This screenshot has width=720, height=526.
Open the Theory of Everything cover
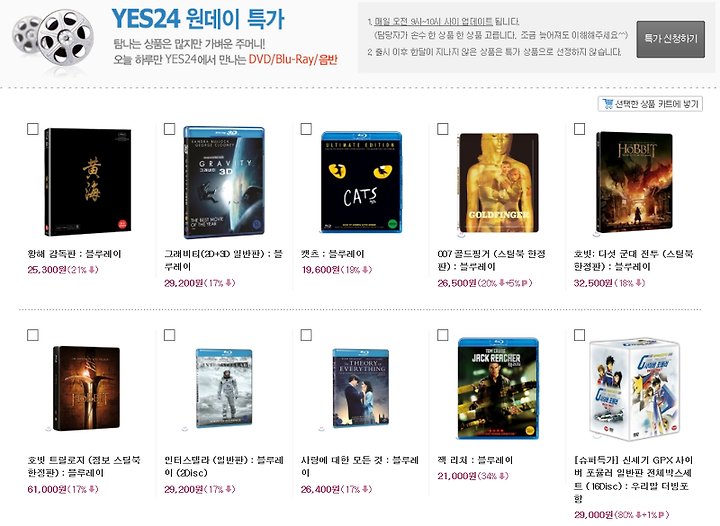pyautogui.click(x=361, y=388)
